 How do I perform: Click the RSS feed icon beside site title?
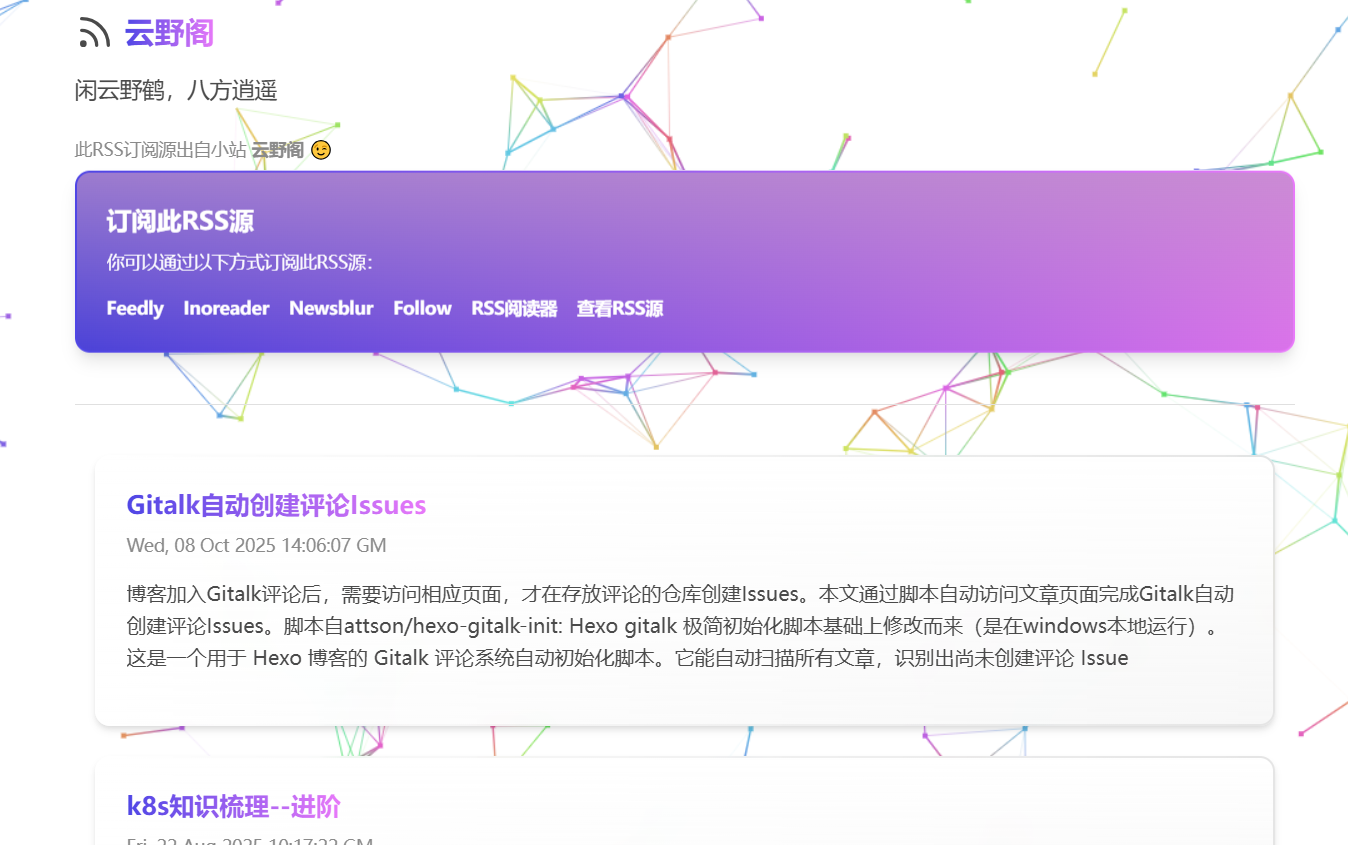94,33
